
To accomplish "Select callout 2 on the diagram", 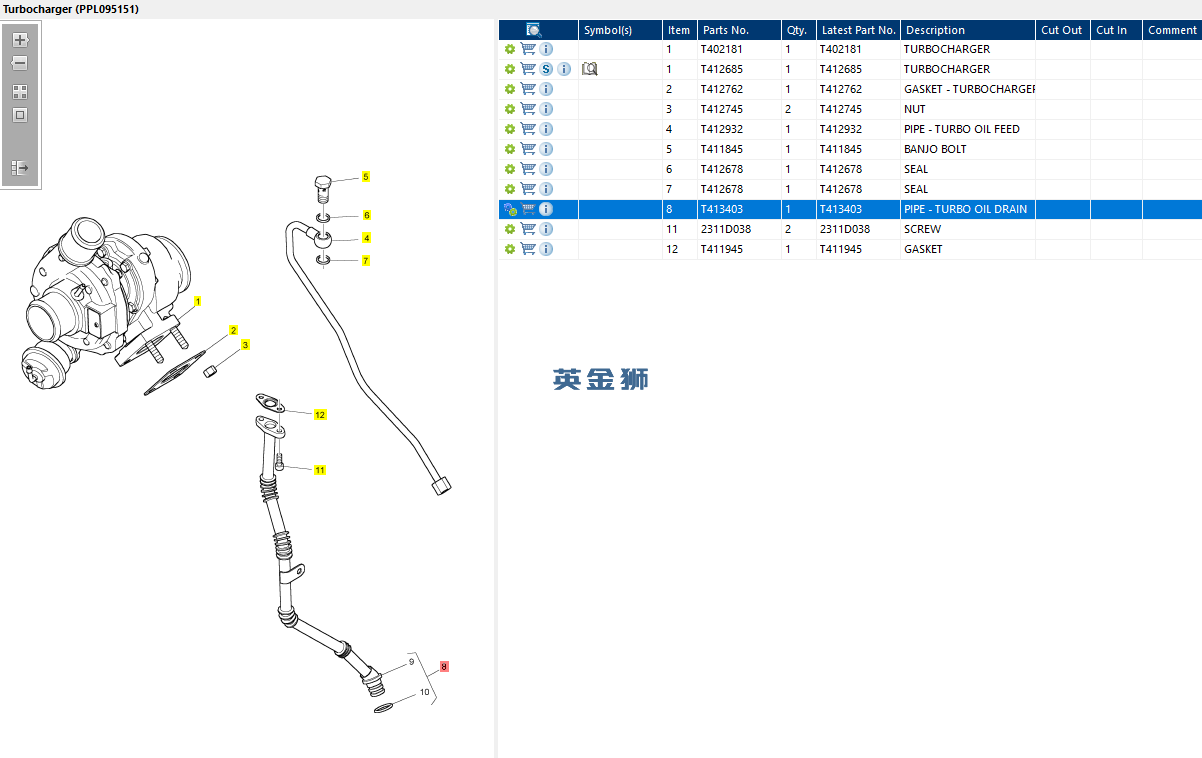I will [233, 330].
